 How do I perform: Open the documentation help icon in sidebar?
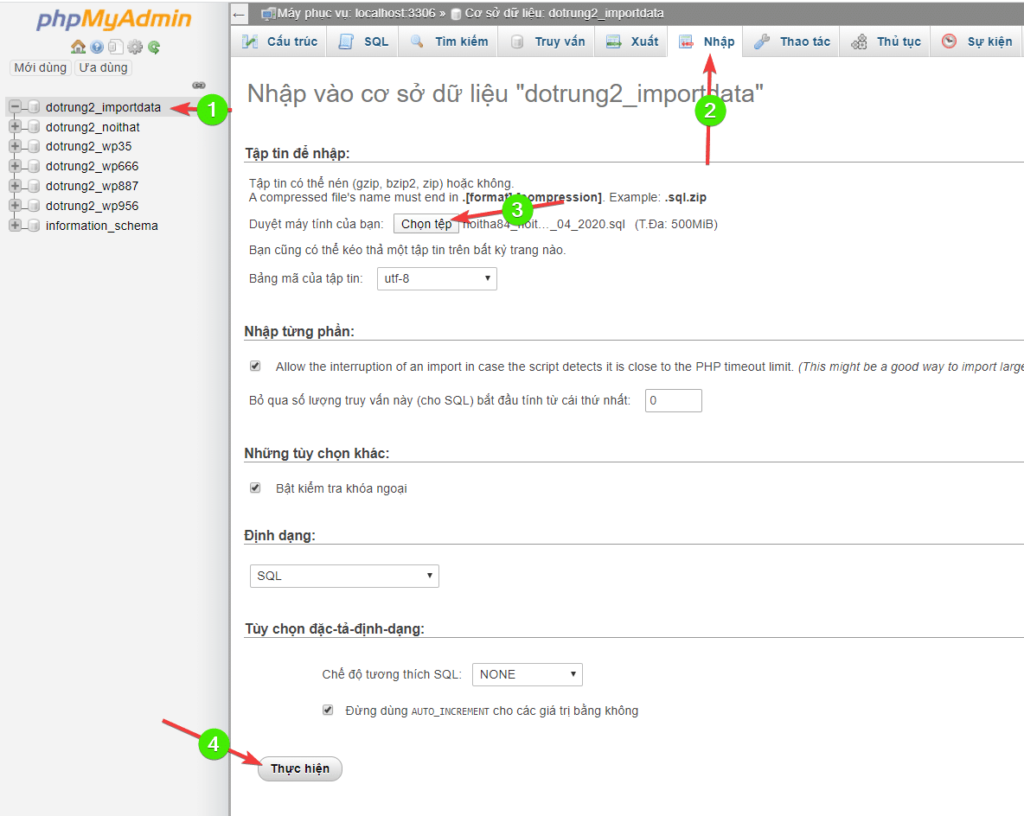pos(97,47)
